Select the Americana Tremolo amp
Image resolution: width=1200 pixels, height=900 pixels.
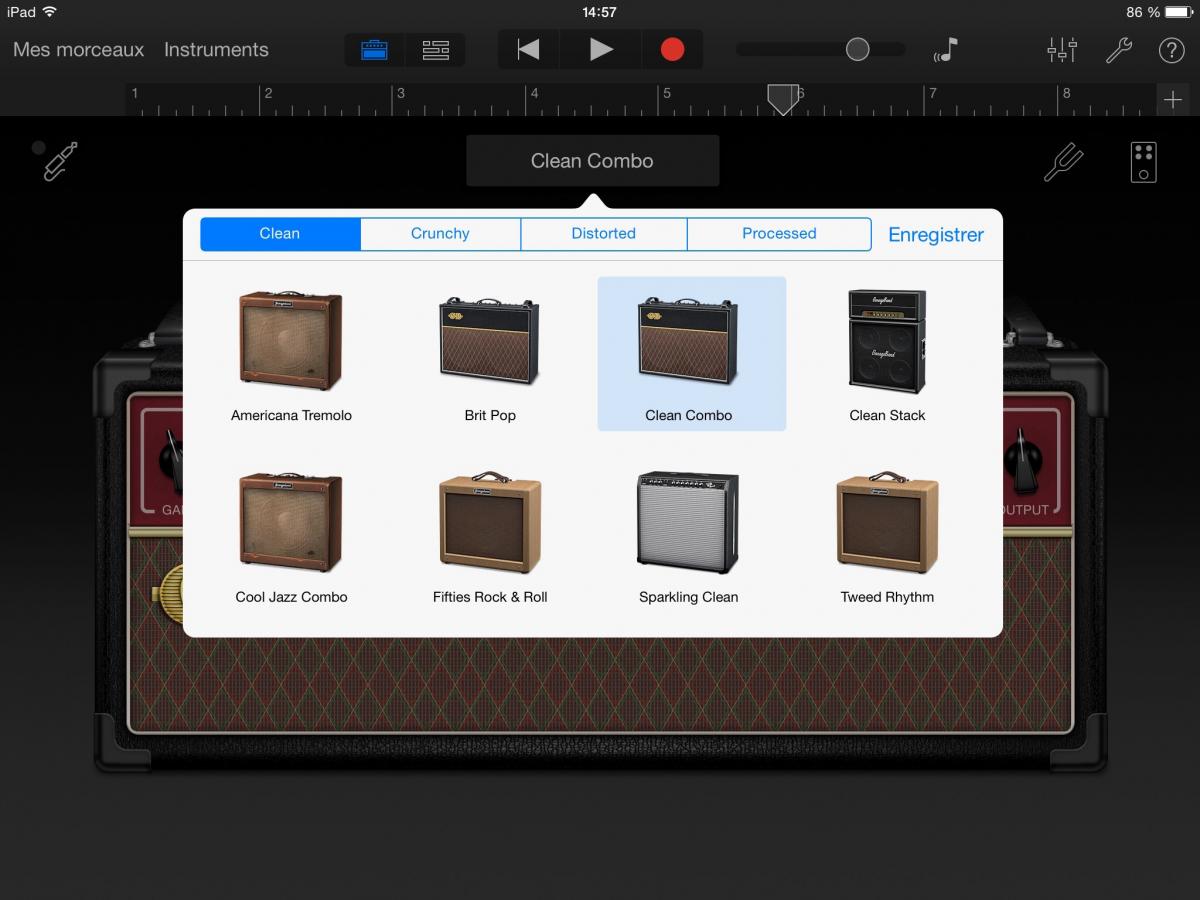pyautogui.click(x=291, y=356)
